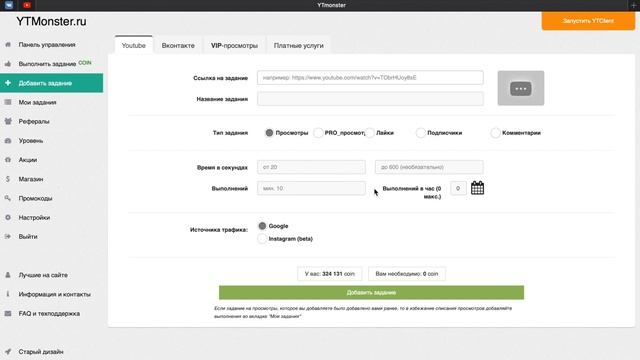Select the Просмотры task type radio
The image size is (640, 360).
(269, 133)
